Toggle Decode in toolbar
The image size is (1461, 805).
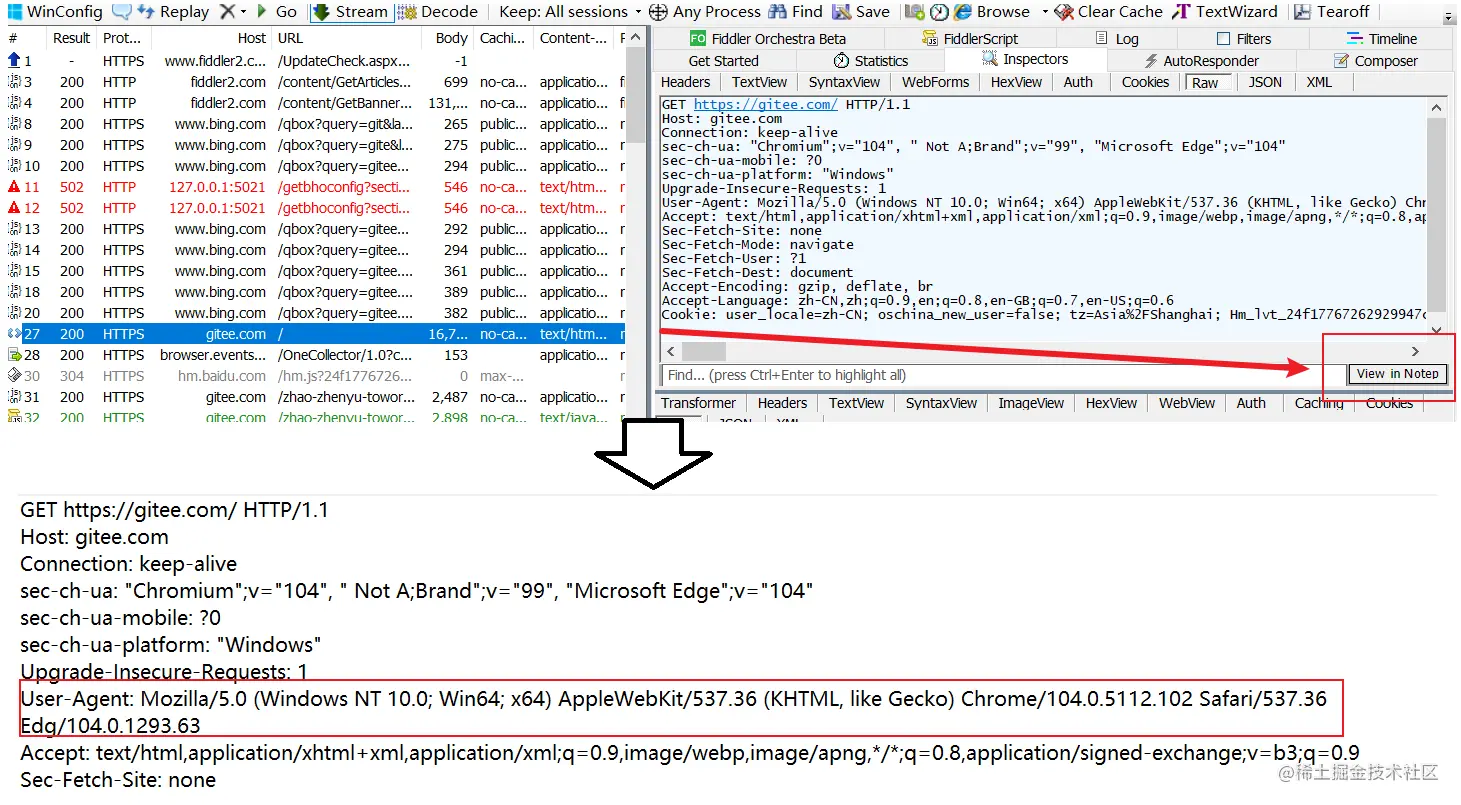tap(437, 12)
